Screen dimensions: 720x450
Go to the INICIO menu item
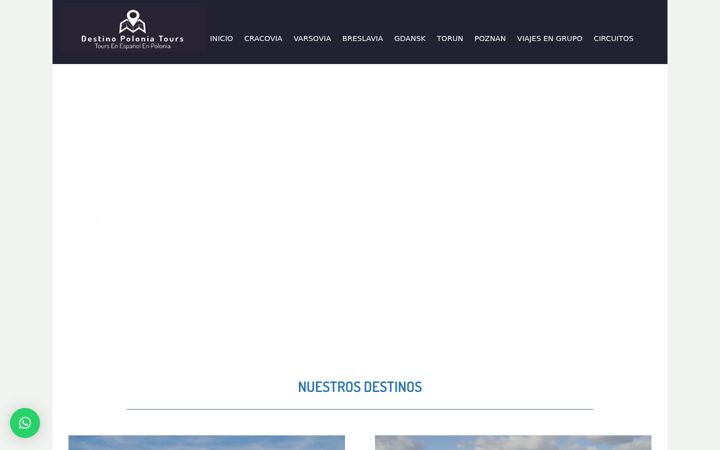coord(221,39)
